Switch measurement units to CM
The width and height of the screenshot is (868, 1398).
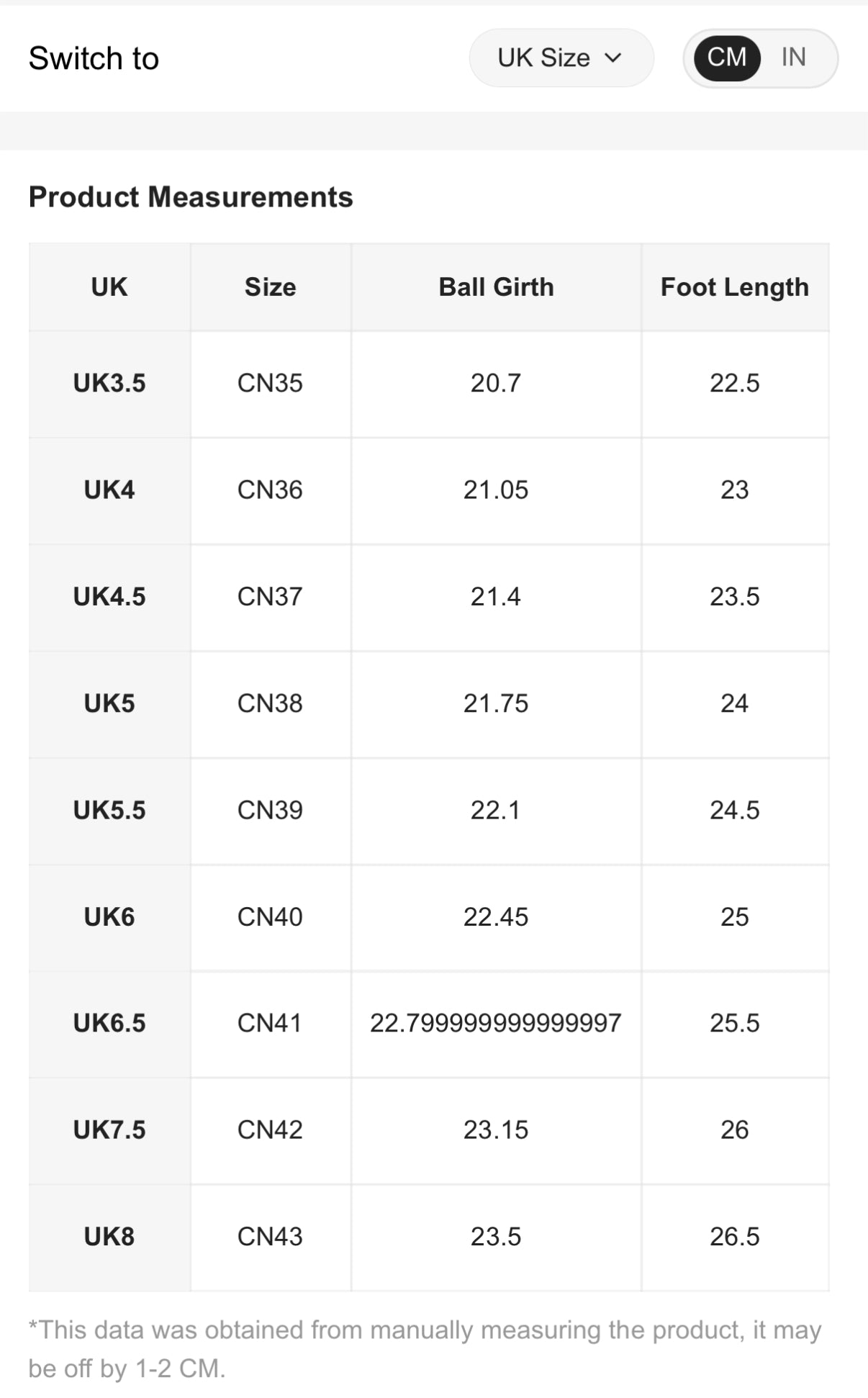coord(726,58)
